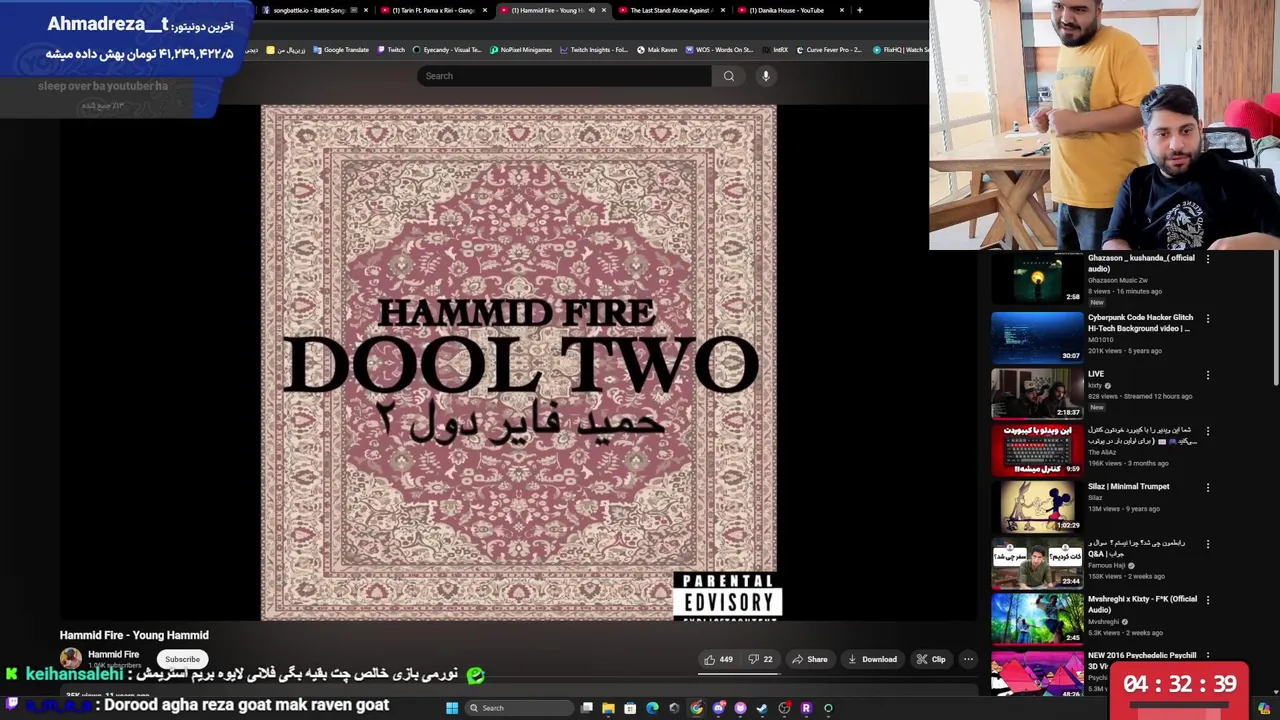The width and height of the screenshot is (1280, 720).
Task: Click the YouTube search magnifier button
Action: [x=729, y=76]
